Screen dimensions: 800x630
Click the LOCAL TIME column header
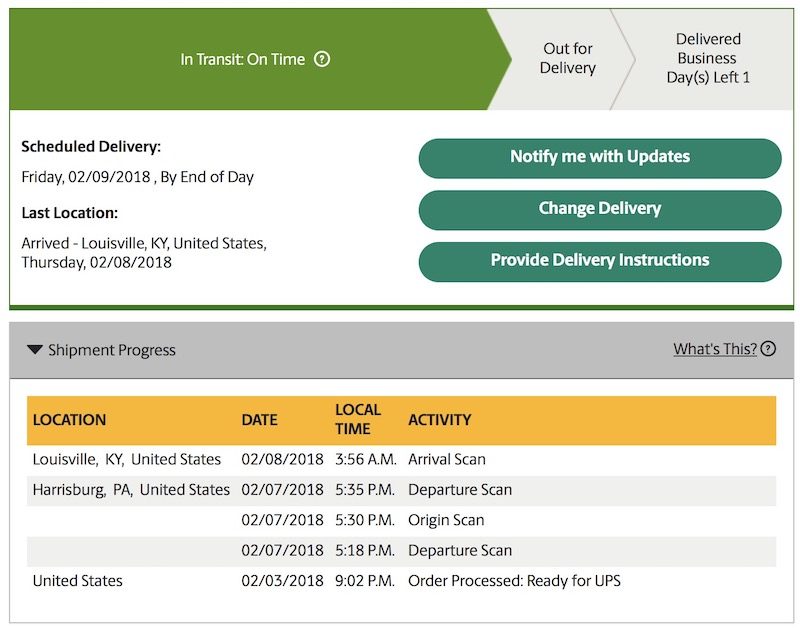(358, 420)
